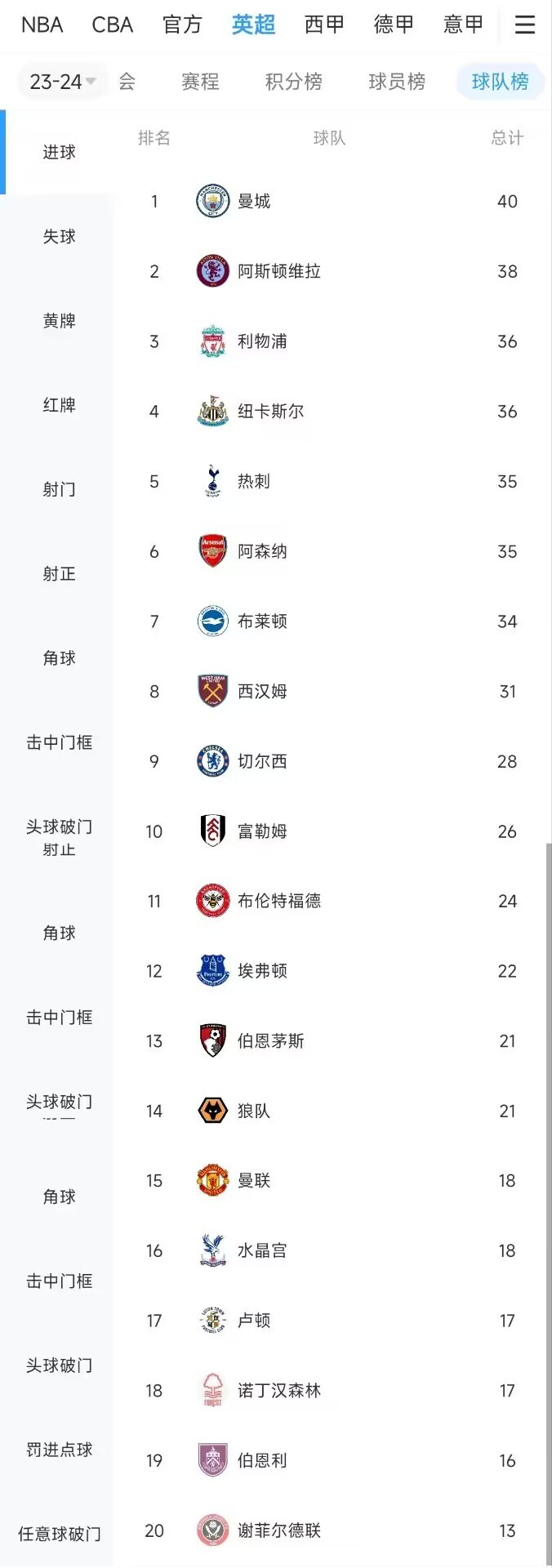Click the Wolves club crest
552x1568 pixels.
(213, 1111)
